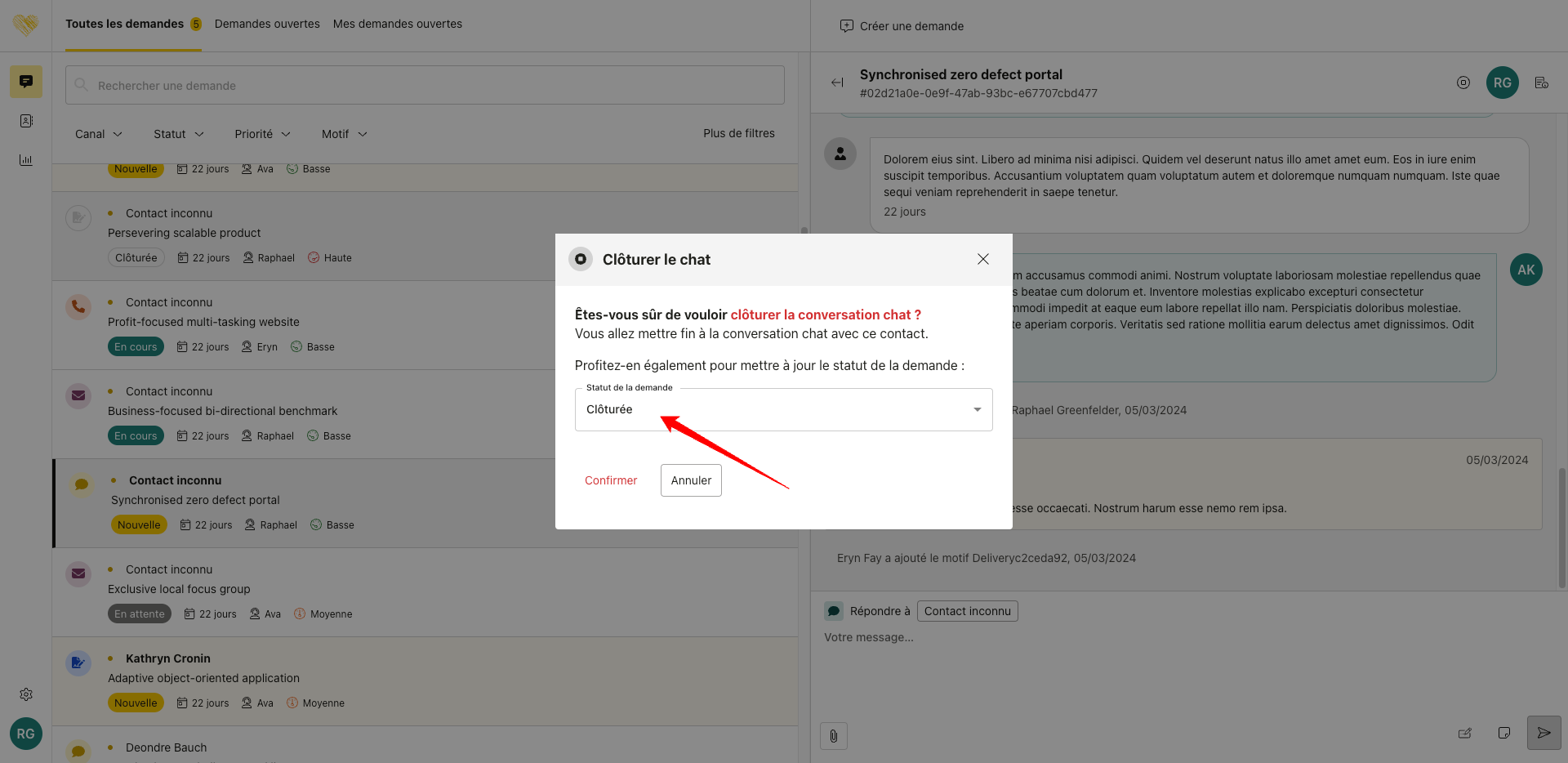Click the Annuler button

[691, 480]
